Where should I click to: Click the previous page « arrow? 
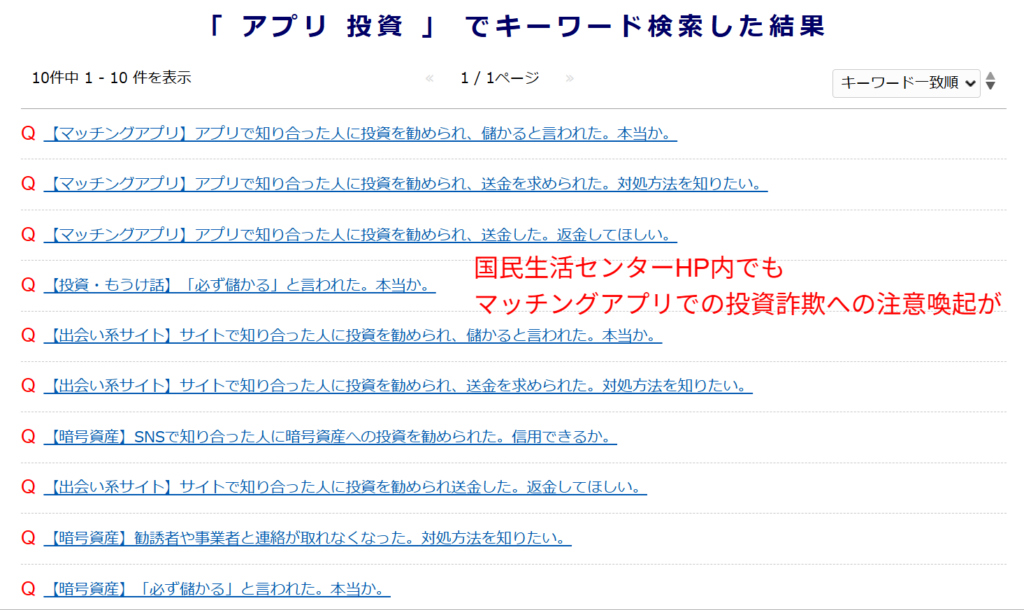[x=430, y=75]
